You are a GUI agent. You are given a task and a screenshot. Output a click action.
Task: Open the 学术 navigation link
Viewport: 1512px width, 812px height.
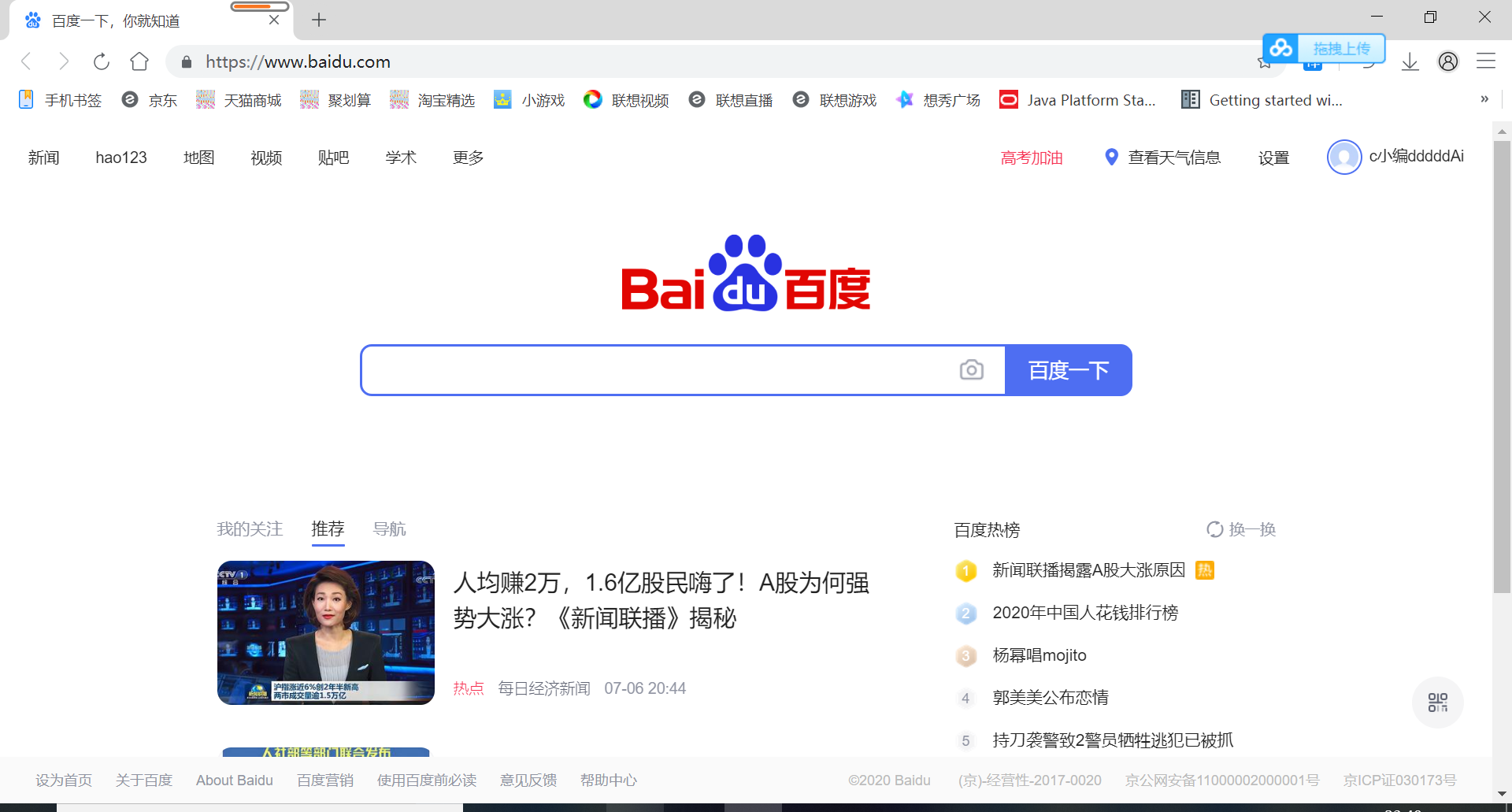coord(401,158)
